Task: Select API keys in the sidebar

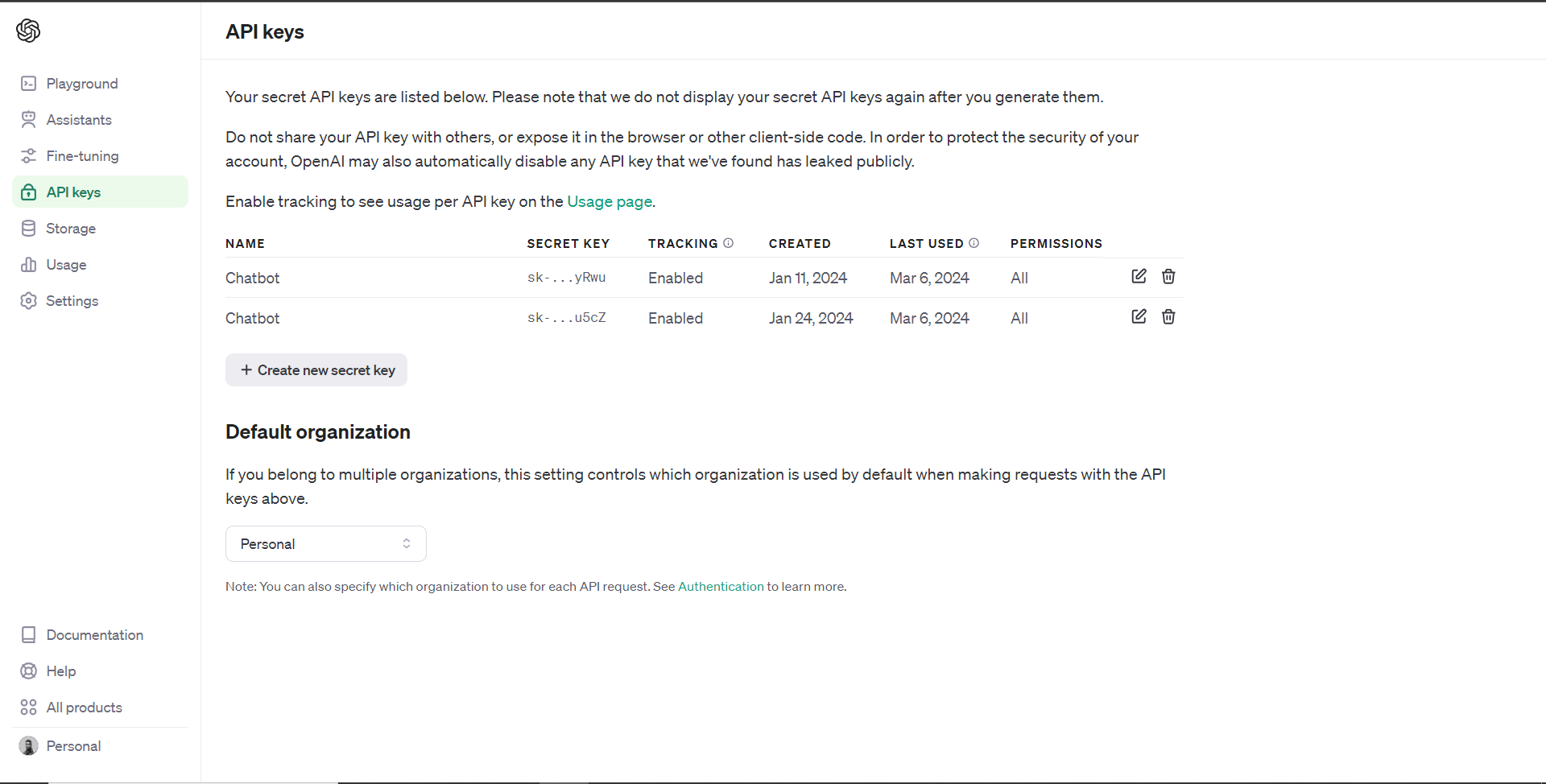Action: point(100,192)
